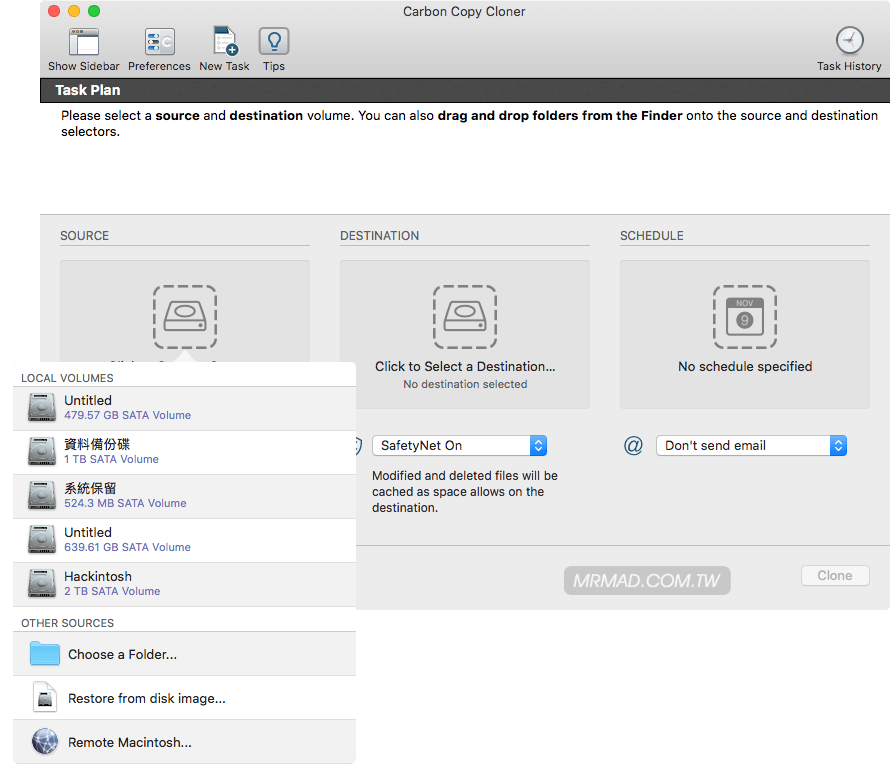
Task: Click the Task Plan header bar
Action: tap(465, 90)
